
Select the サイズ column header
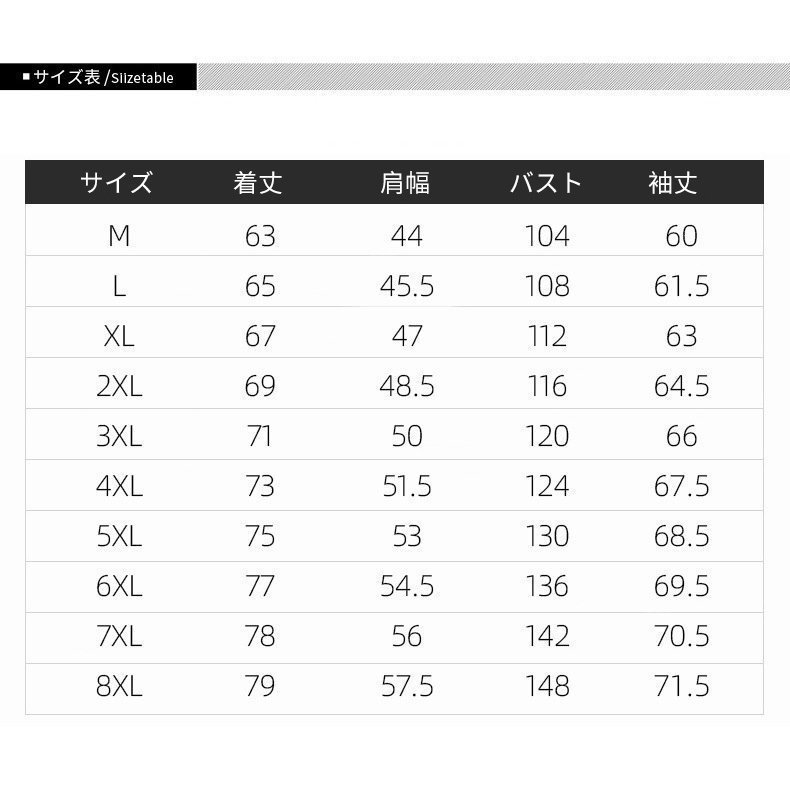[117, 183]
